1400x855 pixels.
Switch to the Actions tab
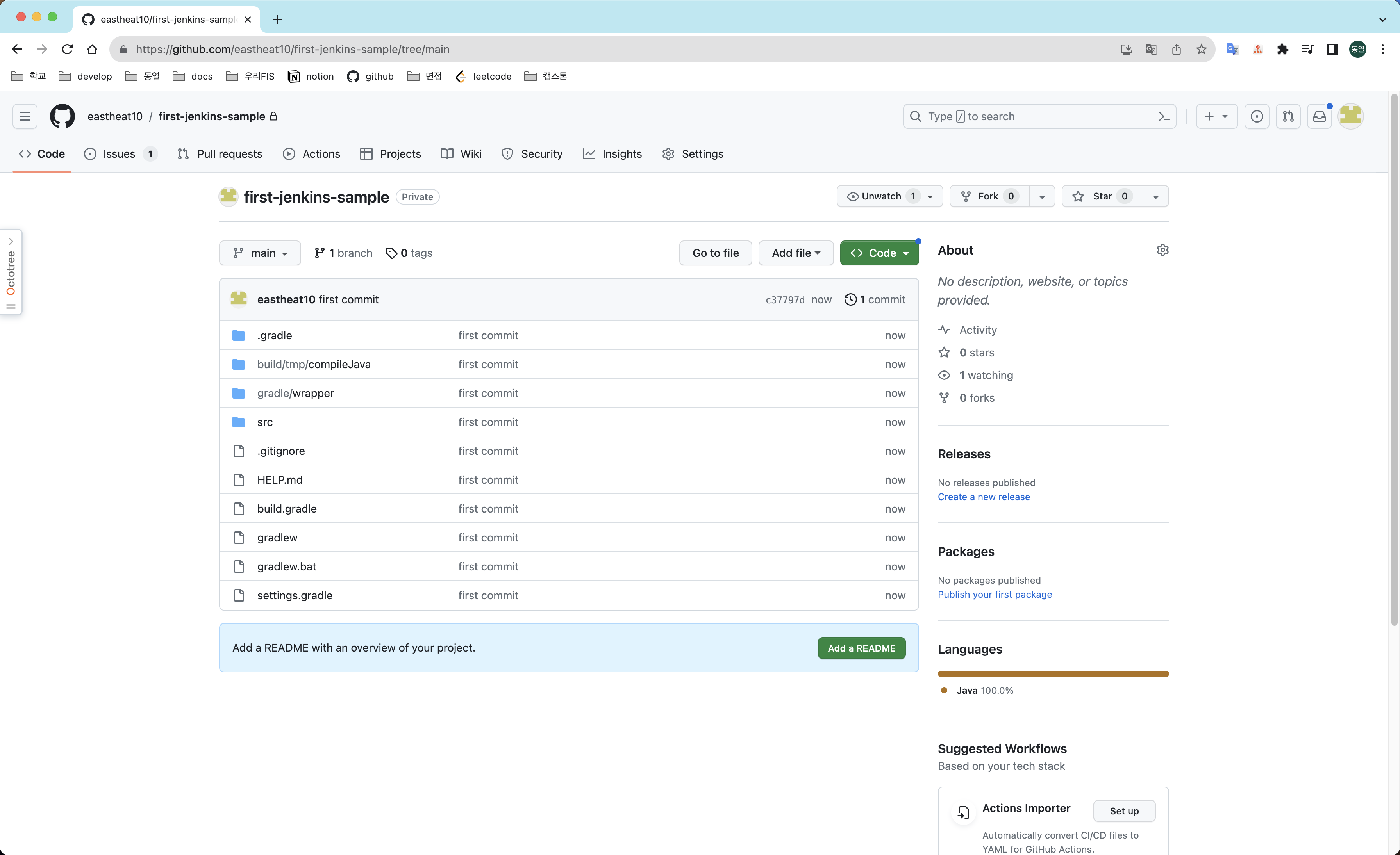312,154
